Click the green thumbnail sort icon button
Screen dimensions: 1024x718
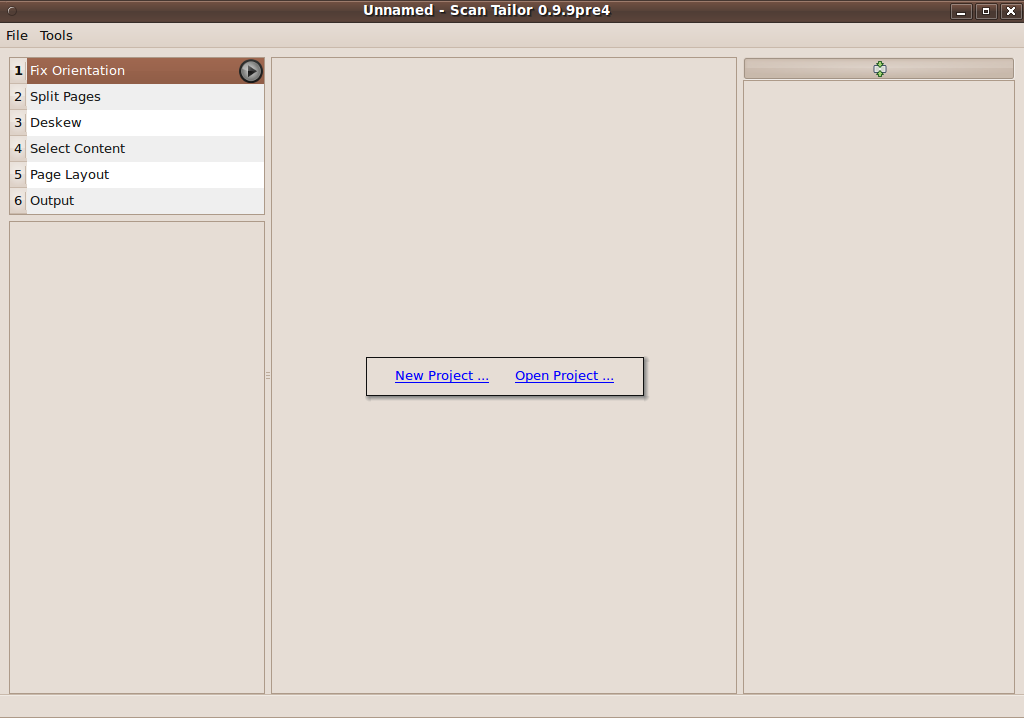pyautogui.click(x=879, y=69)
